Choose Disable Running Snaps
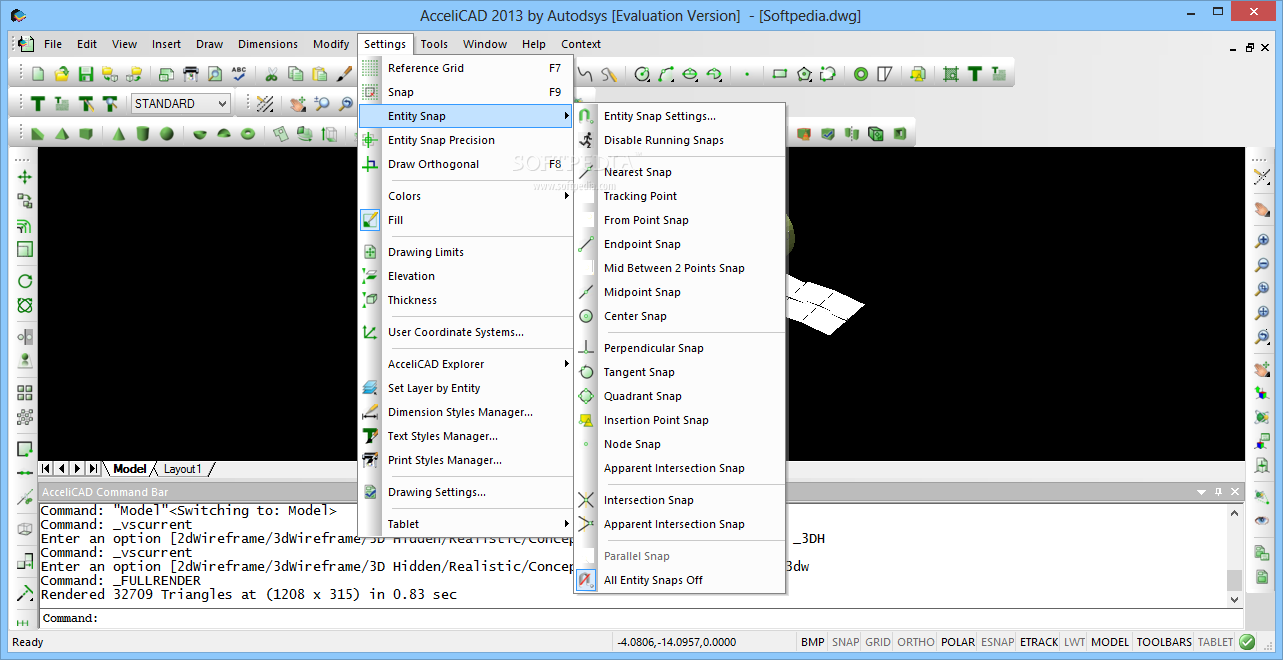This screenshot has width=1283, height=660. point(680,140)
